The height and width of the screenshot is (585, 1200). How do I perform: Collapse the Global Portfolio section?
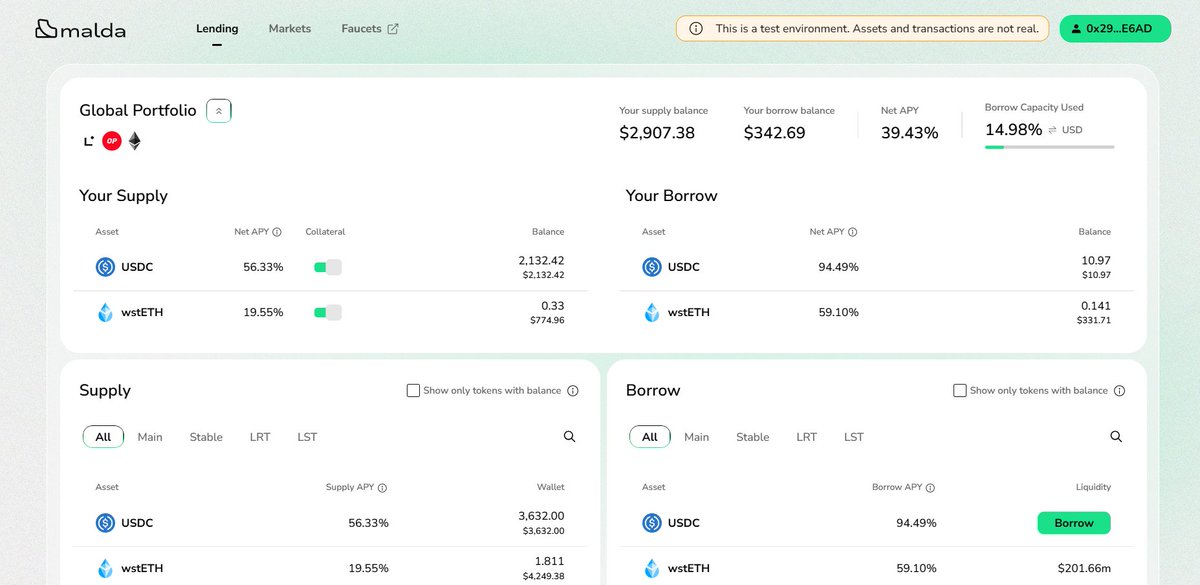click(x=219, y=111)
